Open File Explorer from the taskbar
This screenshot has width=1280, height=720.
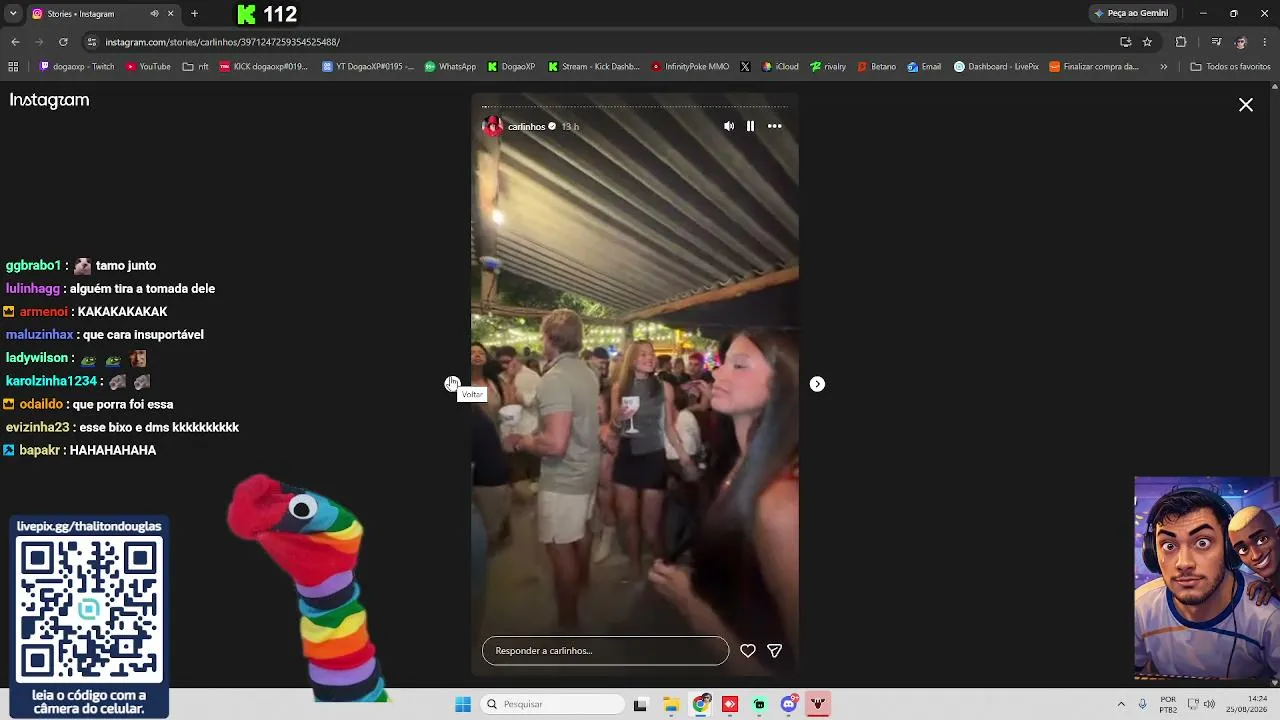tap(670, 704)
